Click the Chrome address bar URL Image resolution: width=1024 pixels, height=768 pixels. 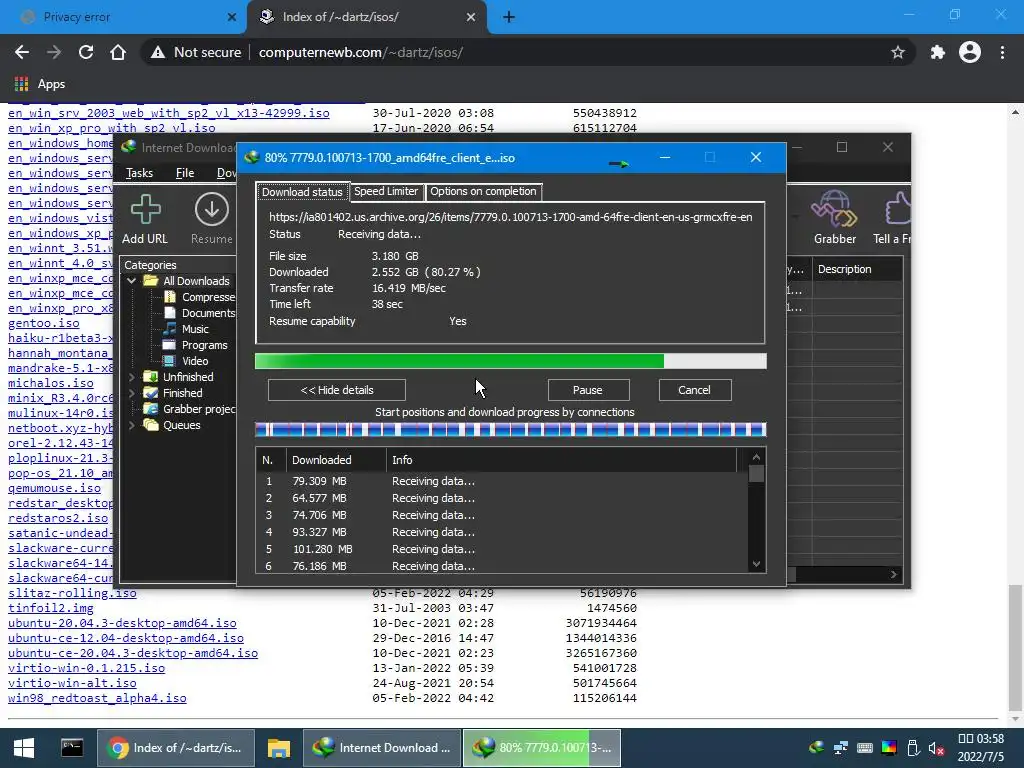pos(360,52)
